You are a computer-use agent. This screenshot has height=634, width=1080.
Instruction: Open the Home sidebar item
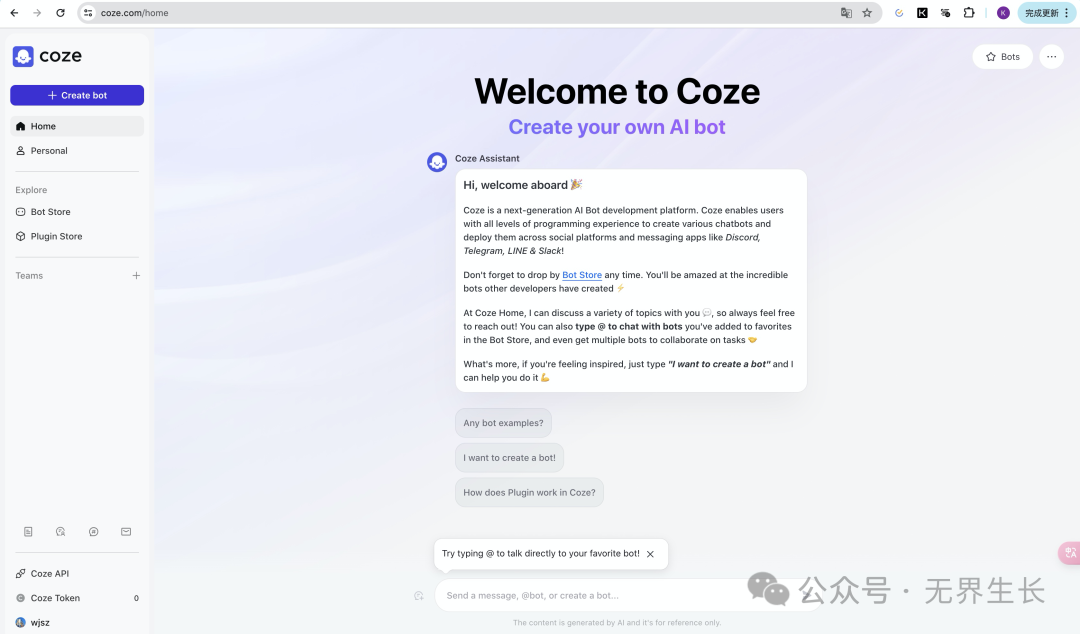[77, 126]
